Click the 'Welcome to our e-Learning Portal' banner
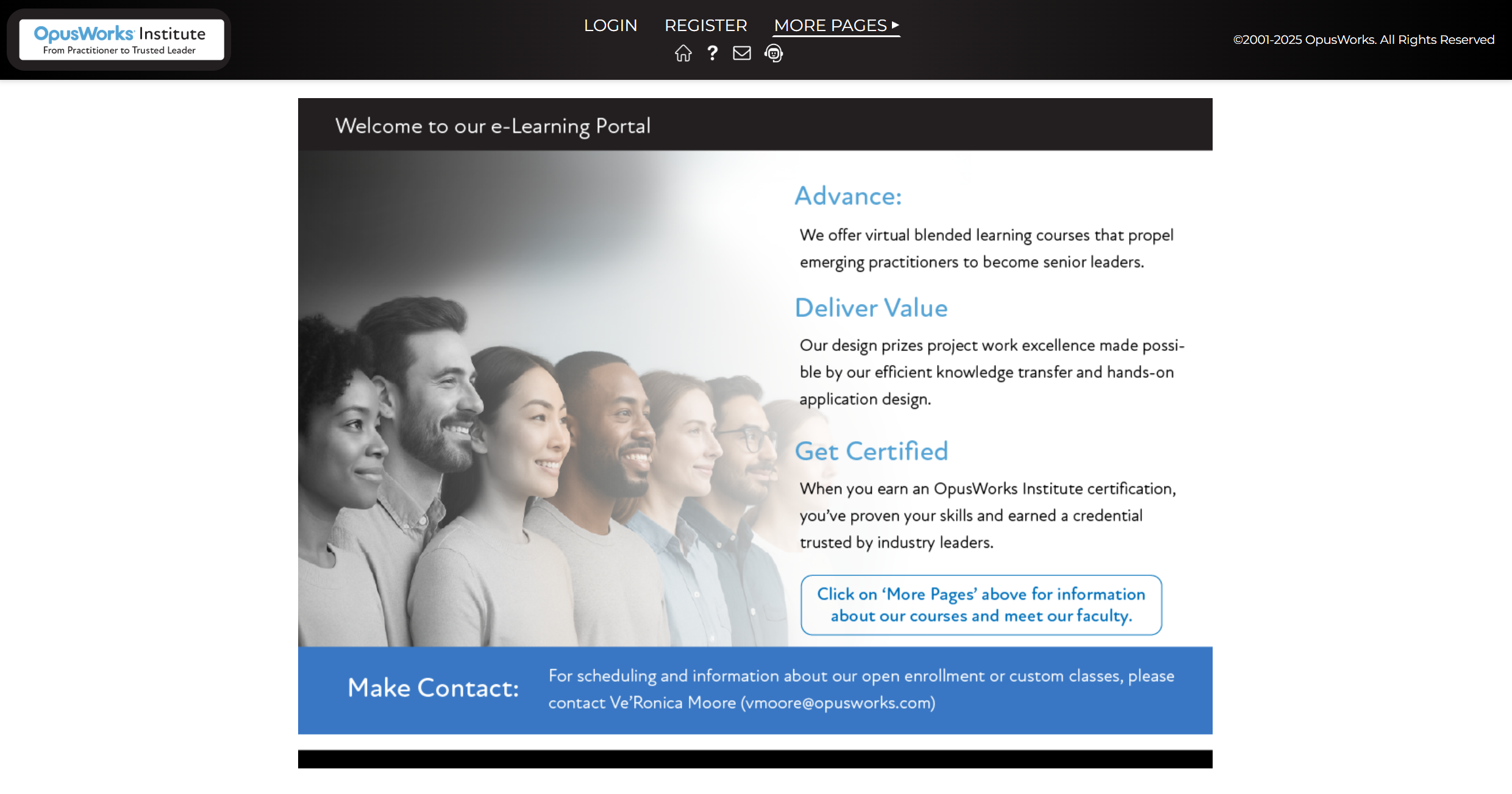This screenshot has height=794, width=1512. pyautogui.click(x=755, y=124)
